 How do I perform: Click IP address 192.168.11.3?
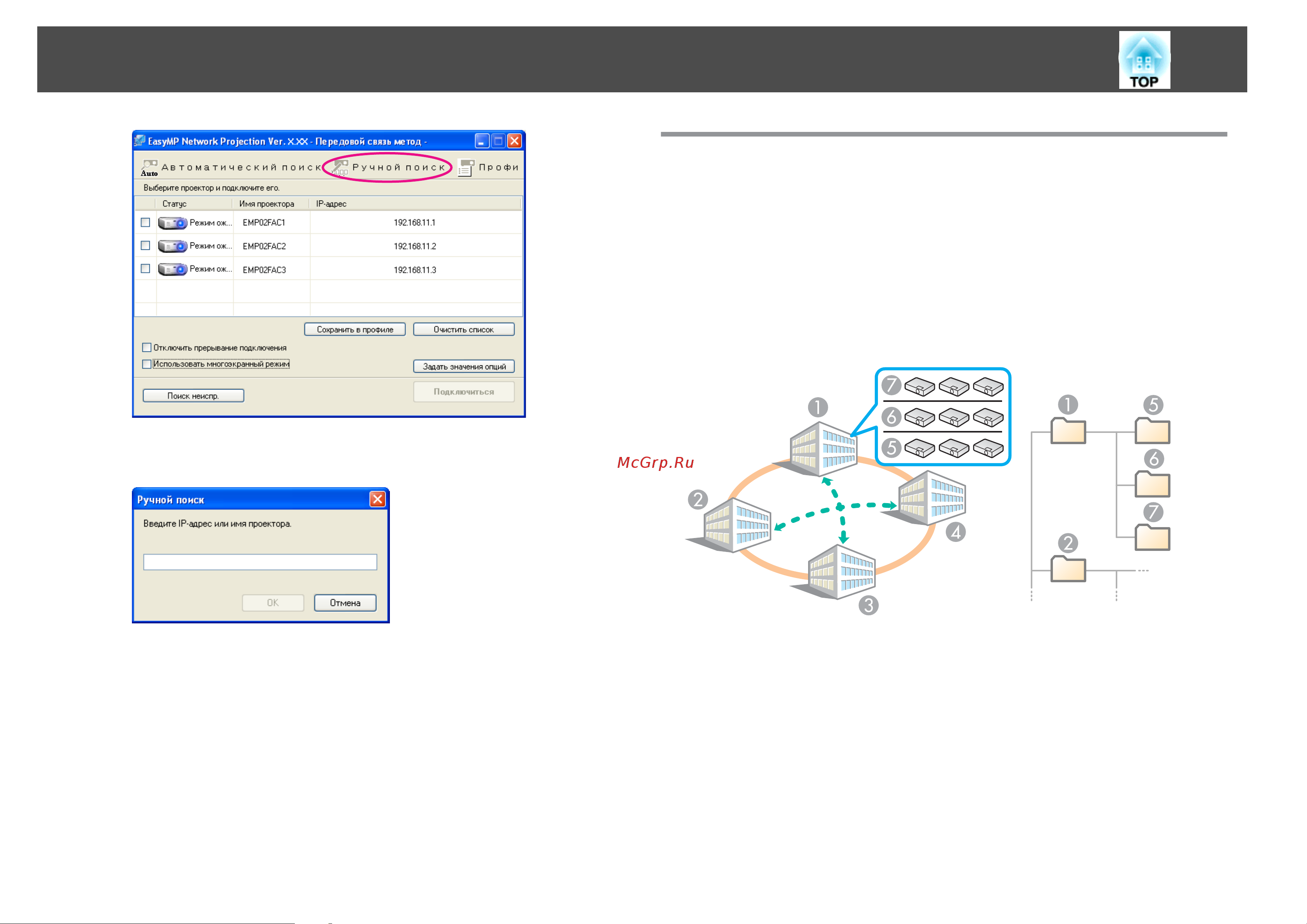point(415,270)
